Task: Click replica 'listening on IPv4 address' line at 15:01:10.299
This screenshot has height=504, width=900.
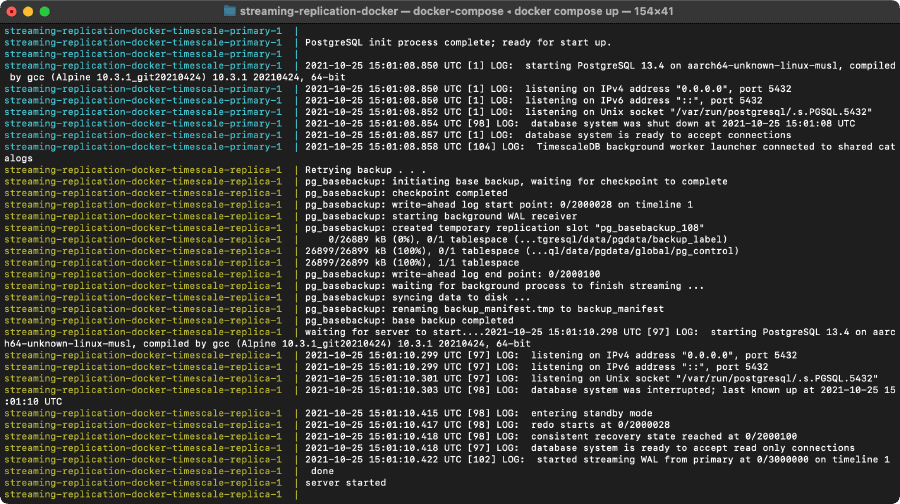Action: [551, 355]
